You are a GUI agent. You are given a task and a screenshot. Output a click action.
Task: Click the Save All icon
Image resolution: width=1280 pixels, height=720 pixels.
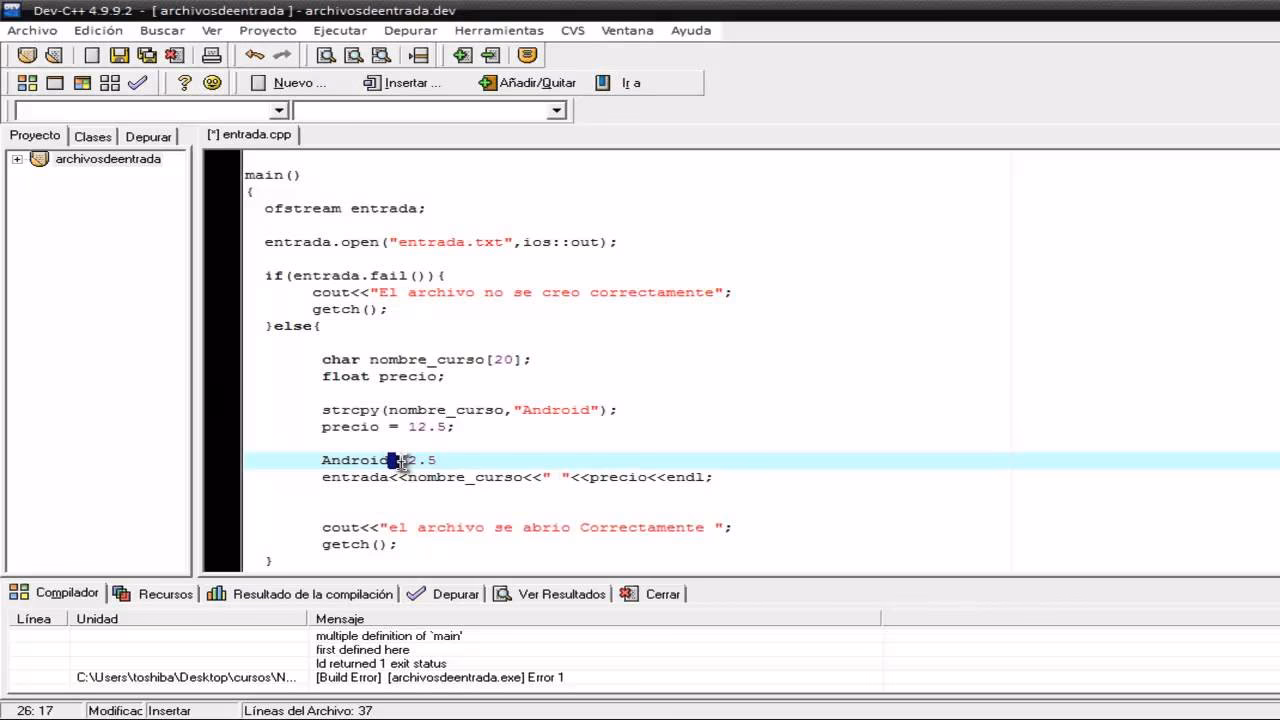(x=147, y=56)
